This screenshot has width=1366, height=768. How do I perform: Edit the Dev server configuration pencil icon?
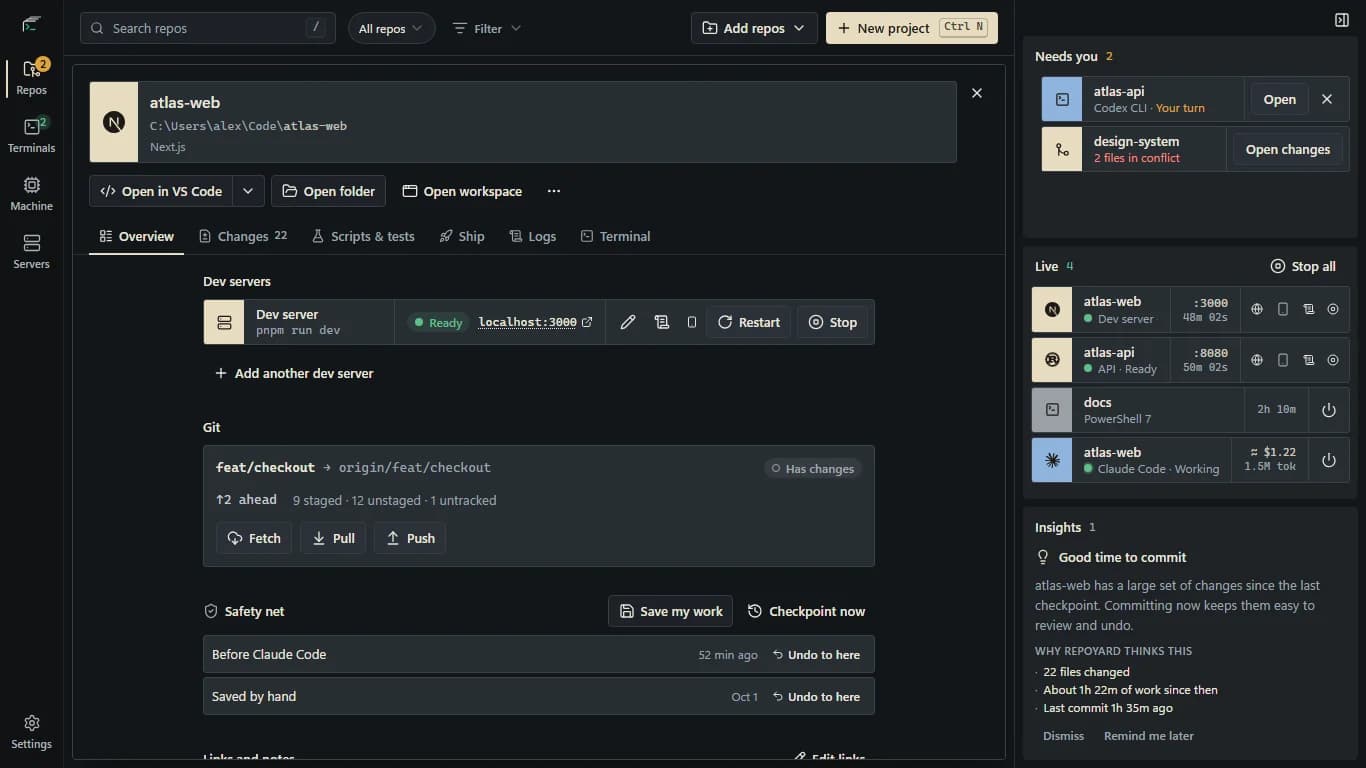coord(628,322)
